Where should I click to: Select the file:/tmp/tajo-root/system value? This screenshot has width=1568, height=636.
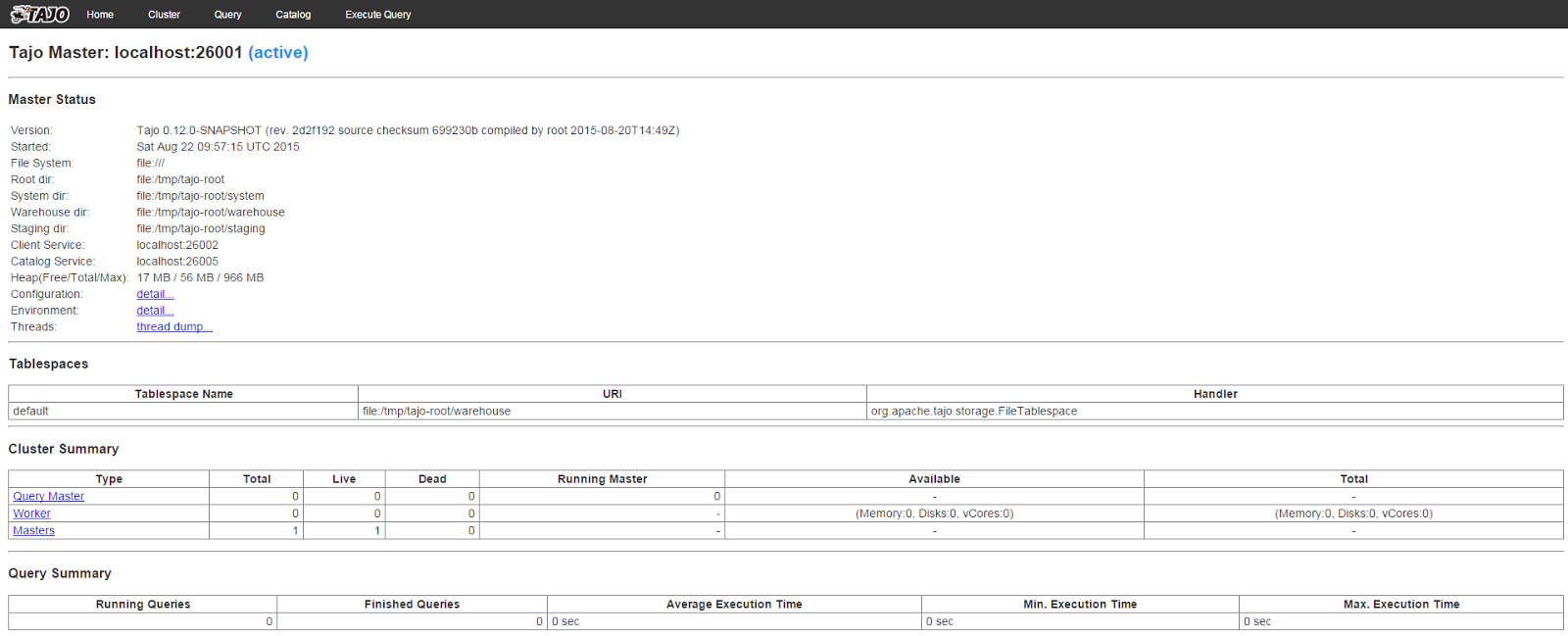[x=200, y=196]
